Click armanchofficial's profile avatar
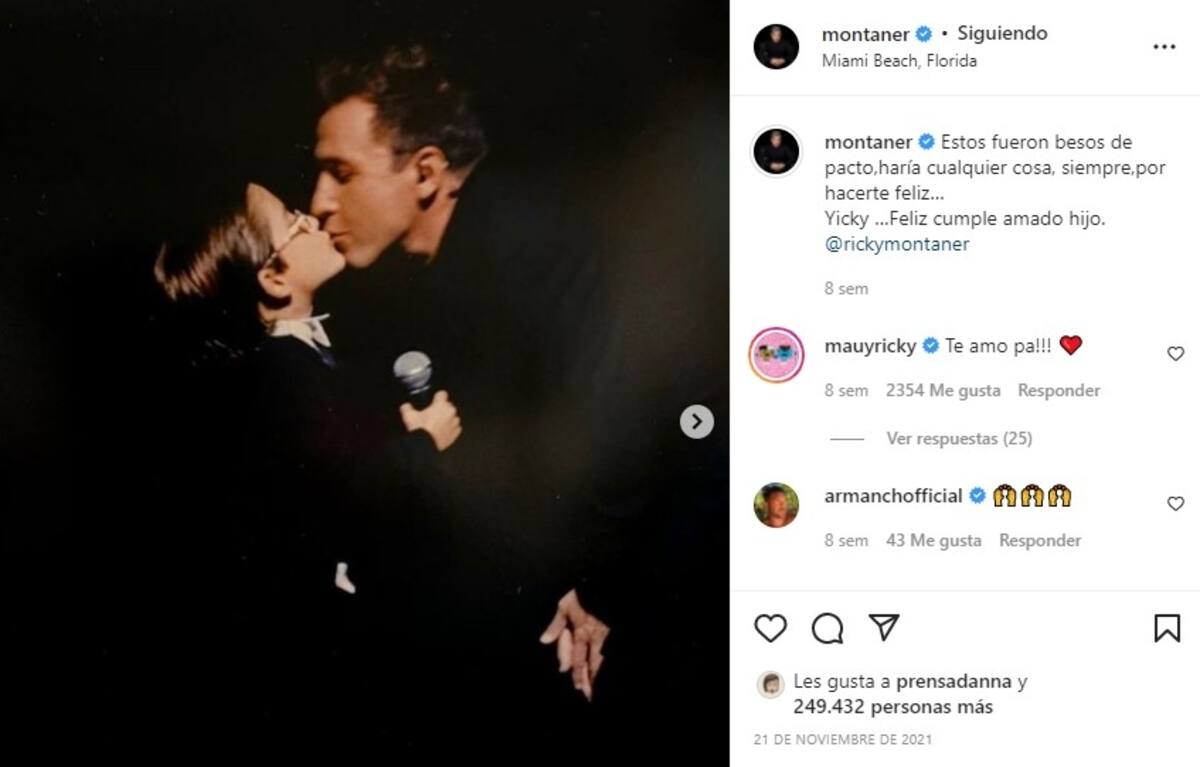 pos(776,505)
